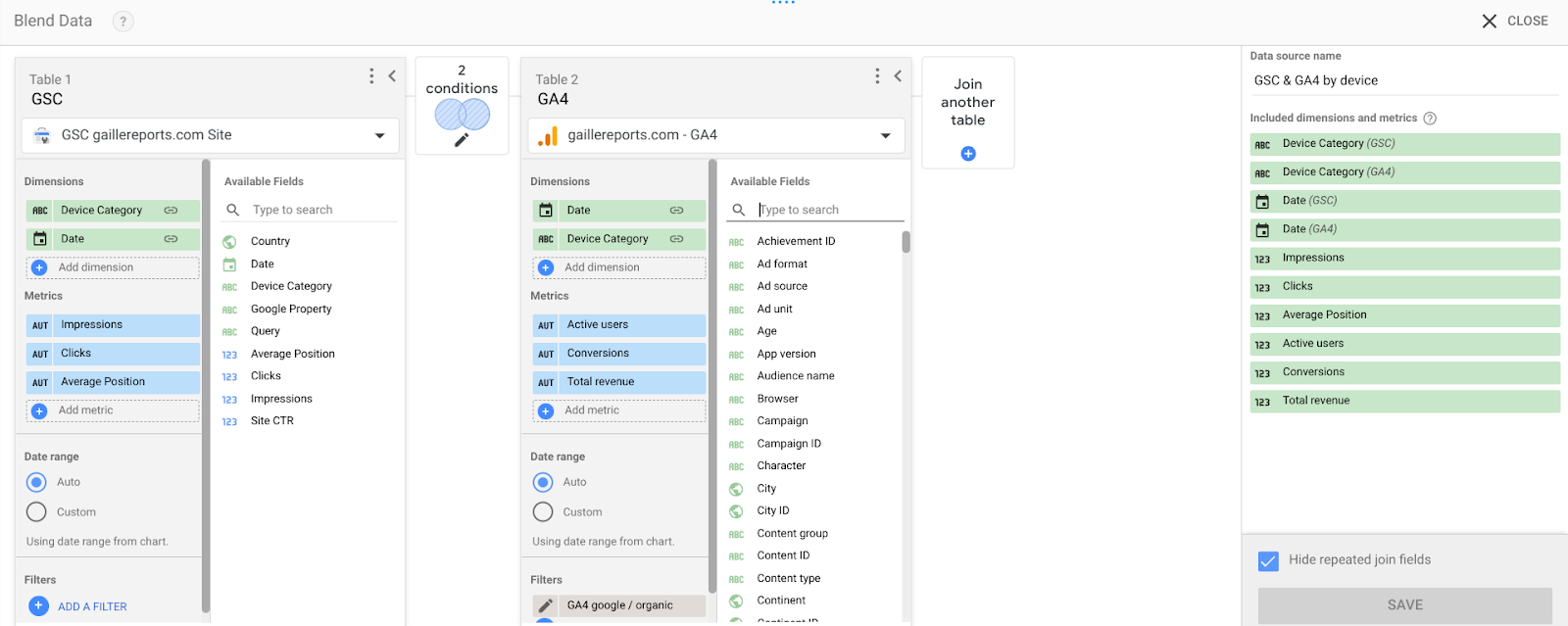Open gaillereports.com - GA4 data source dropdown
This screenshot has width=1568, height=626.
(x=716, y=135)
